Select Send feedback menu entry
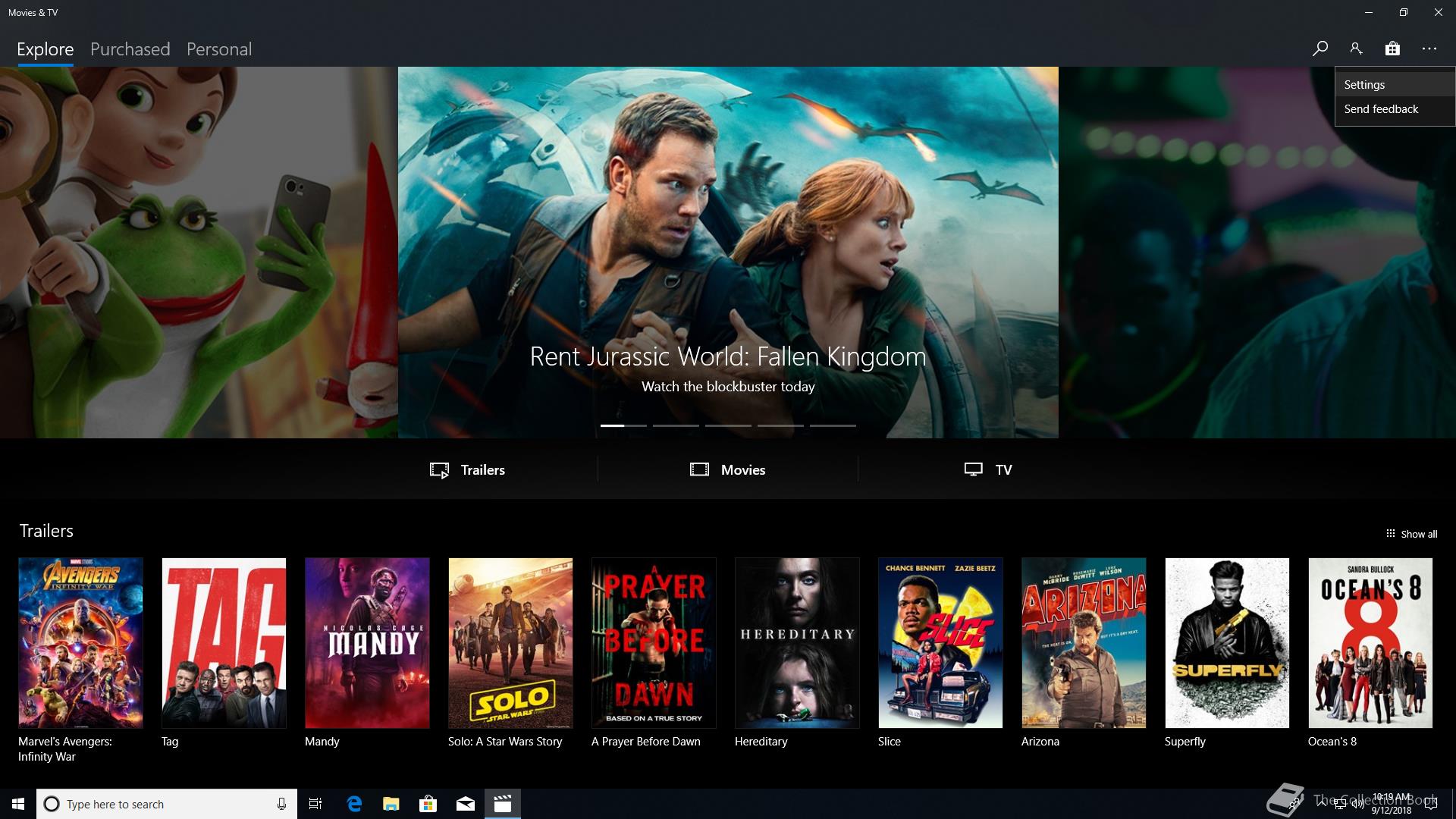 click(1395, 109)
